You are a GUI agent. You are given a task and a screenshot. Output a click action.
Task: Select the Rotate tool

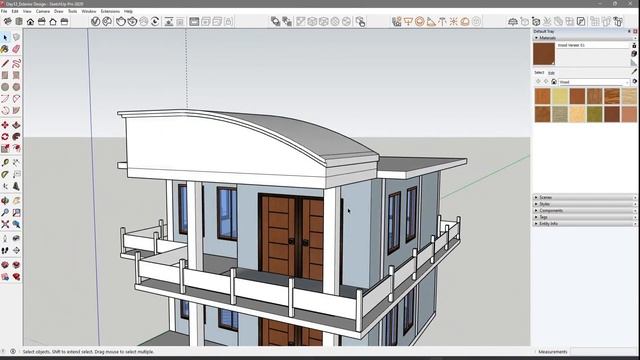pyautogui.click(x=5, y=137)
